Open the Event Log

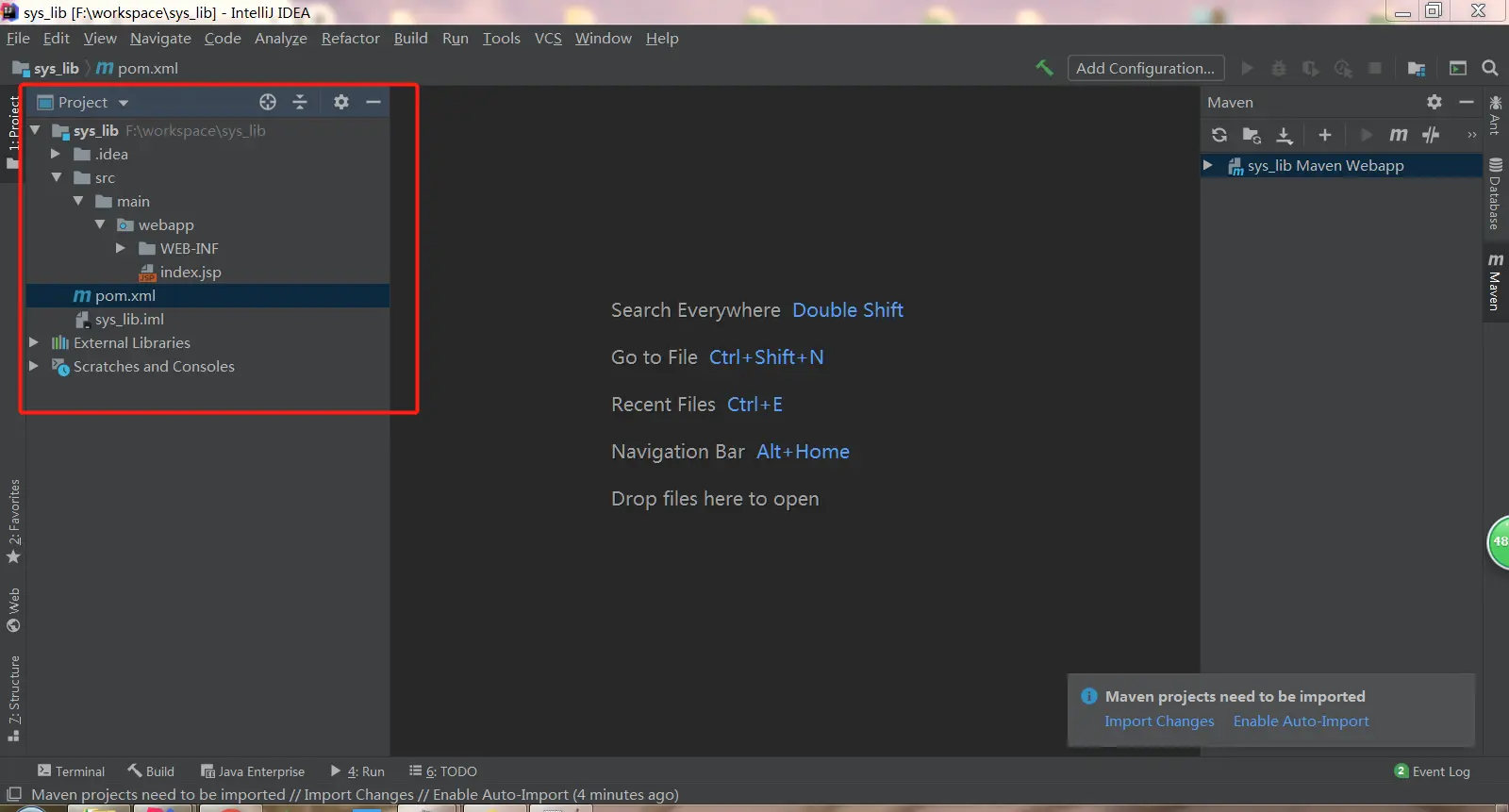tap(1433, 771)
